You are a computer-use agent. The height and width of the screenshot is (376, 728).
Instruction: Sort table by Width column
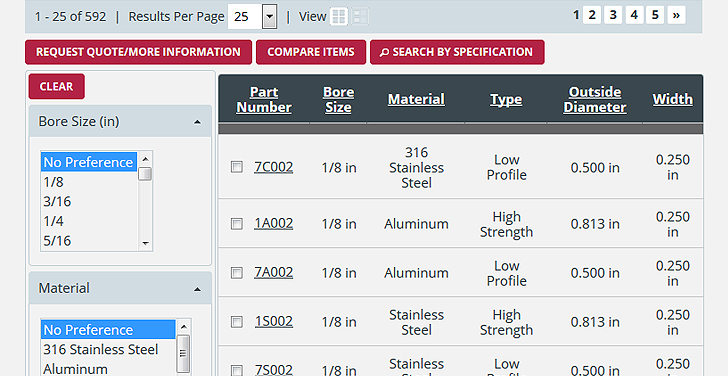coord(672,99)
